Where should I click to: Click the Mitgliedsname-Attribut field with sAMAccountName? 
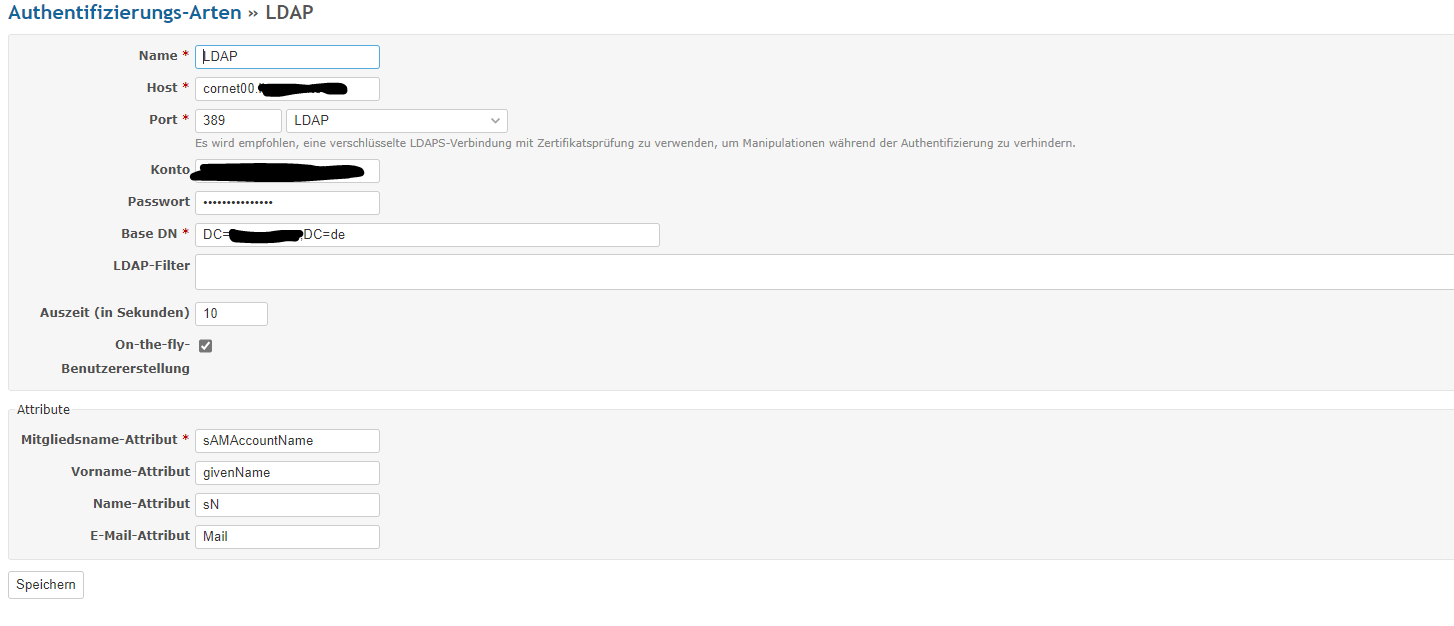tap(287, 441)
